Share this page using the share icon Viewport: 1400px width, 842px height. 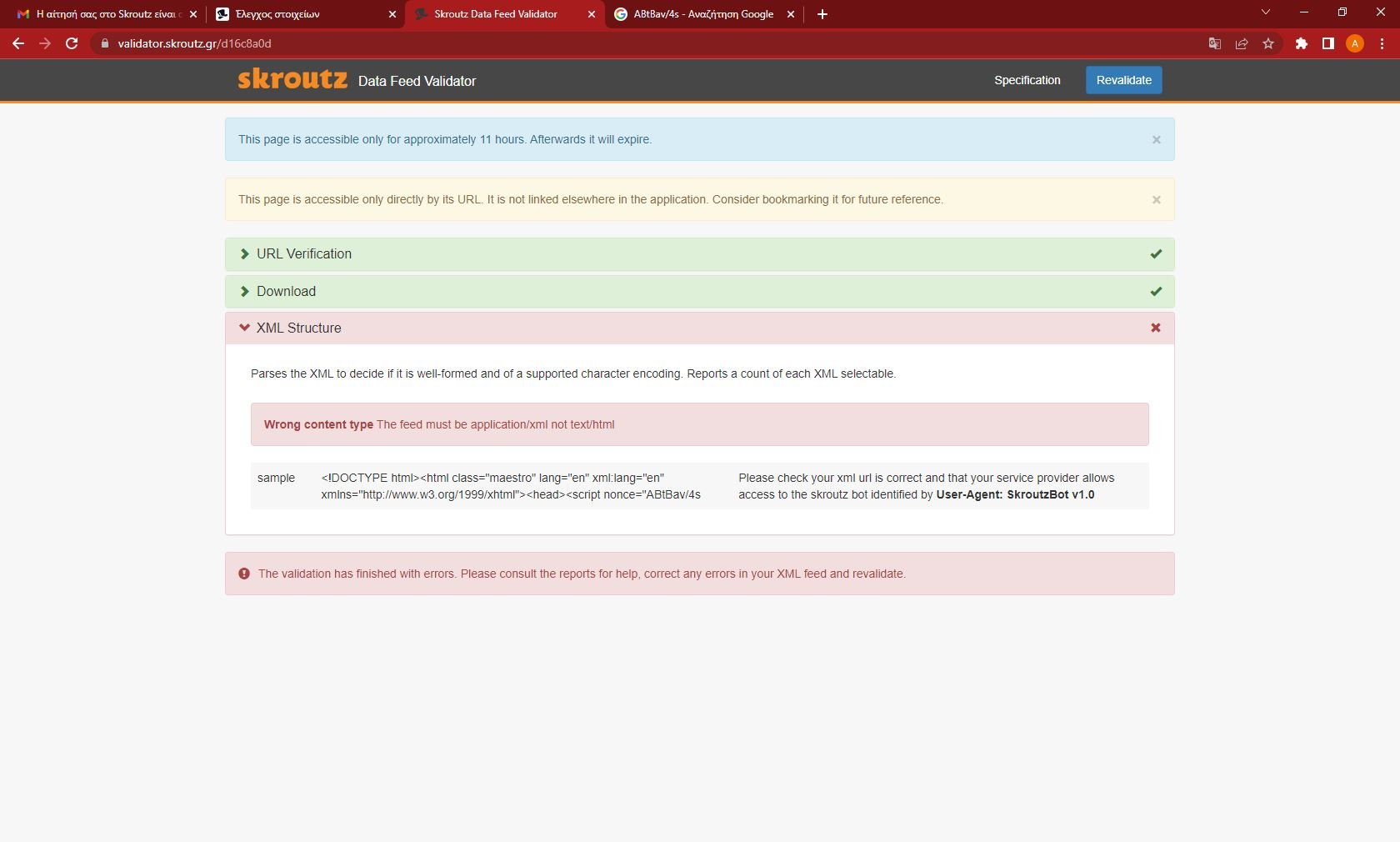[x=1242, y=43]
